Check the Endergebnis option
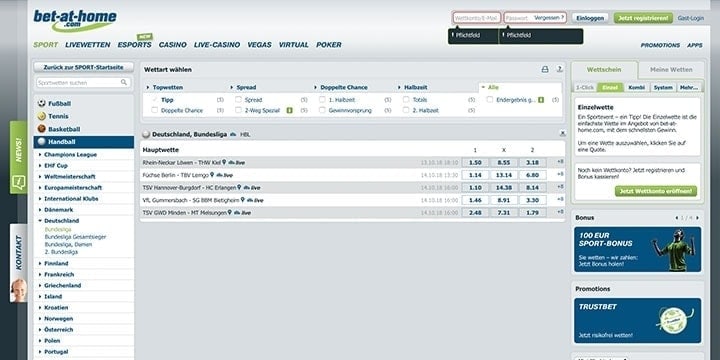The height and width of the screenshot is (360, 720). [489, 100]
